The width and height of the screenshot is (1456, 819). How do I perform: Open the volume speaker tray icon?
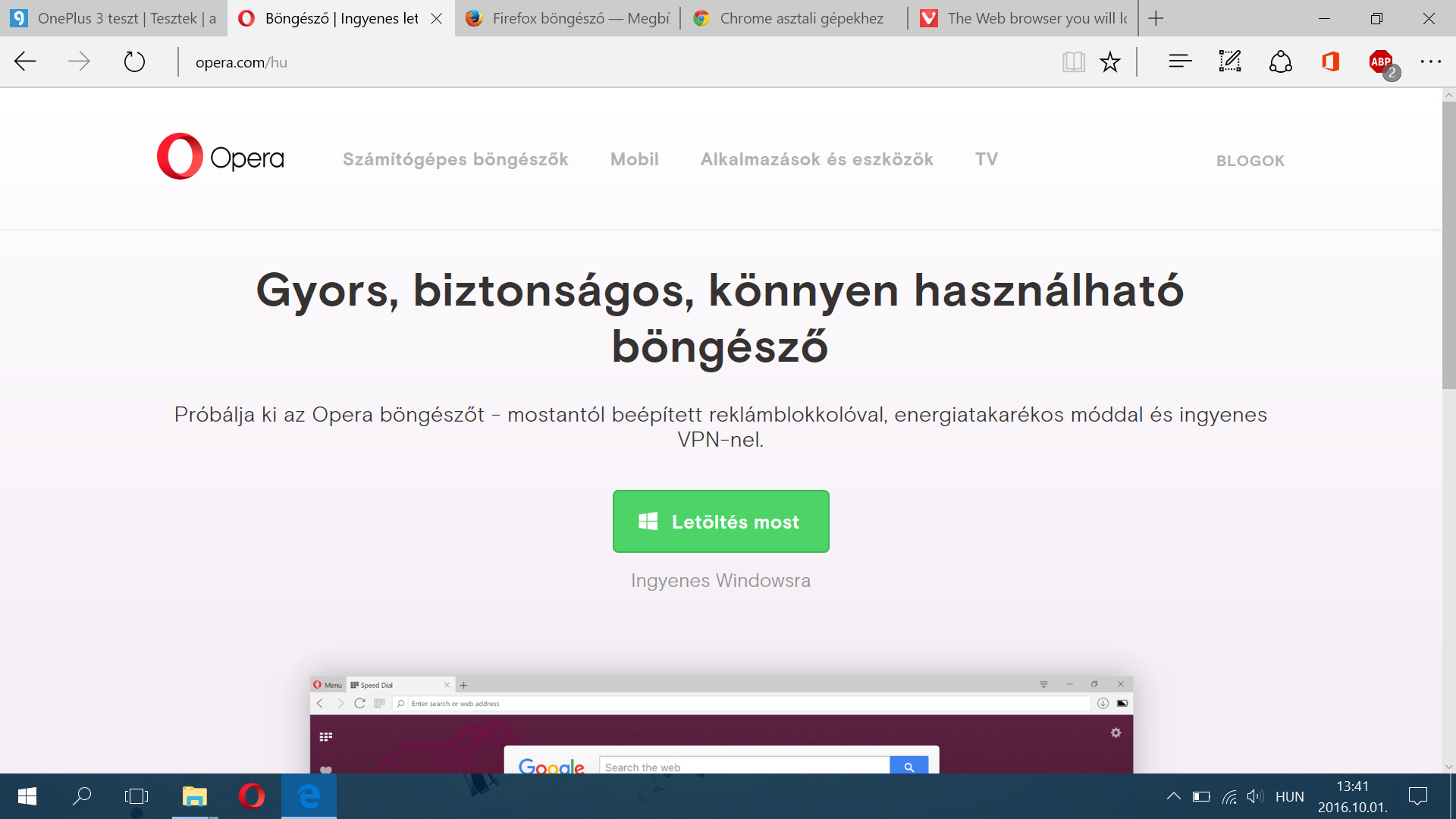click(1255, 796)
